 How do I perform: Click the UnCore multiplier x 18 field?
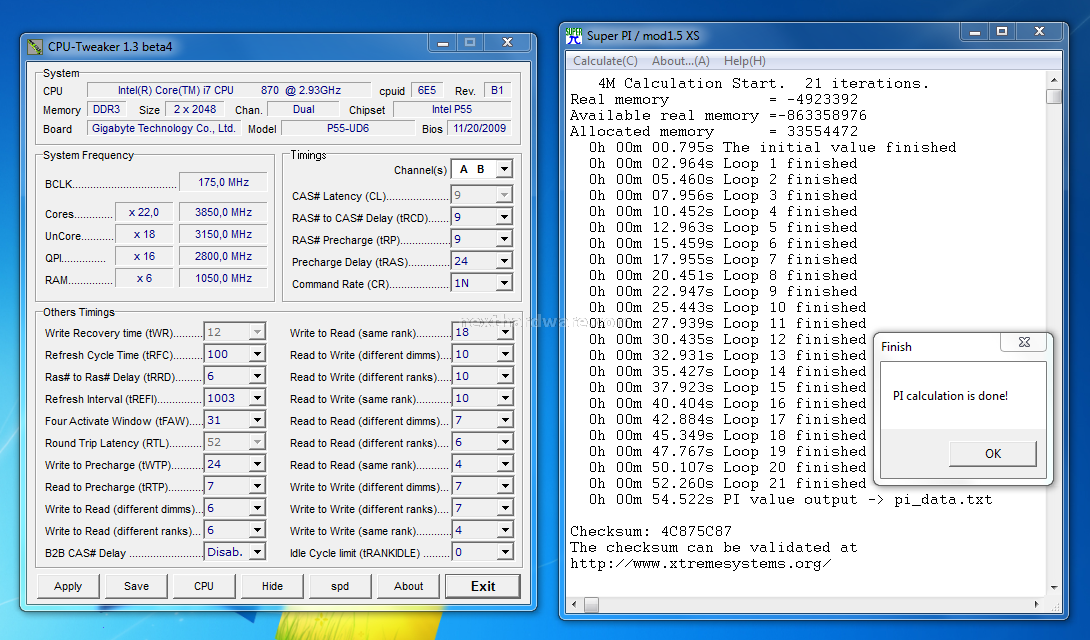tap(144, 234)
